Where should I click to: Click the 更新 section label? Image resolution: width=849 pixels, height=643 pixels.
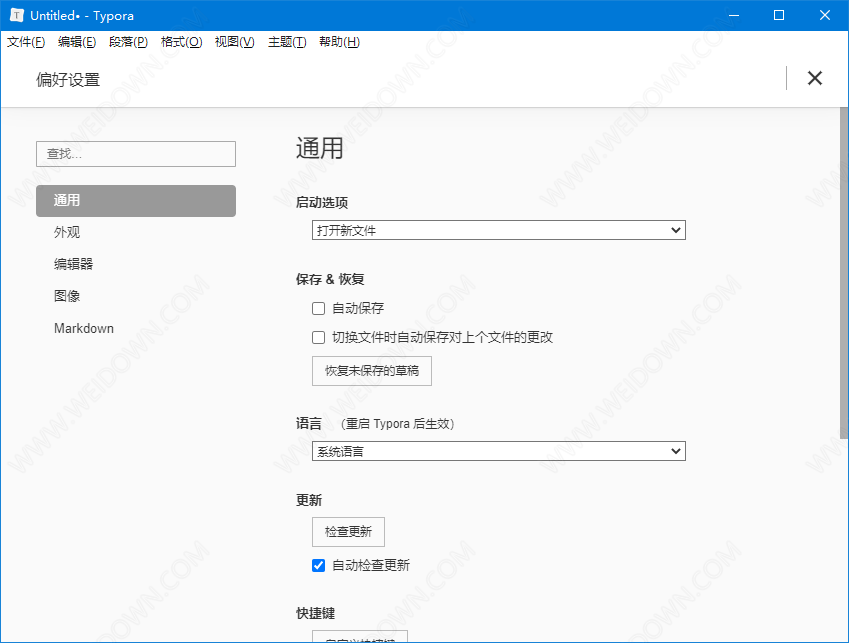309,500
